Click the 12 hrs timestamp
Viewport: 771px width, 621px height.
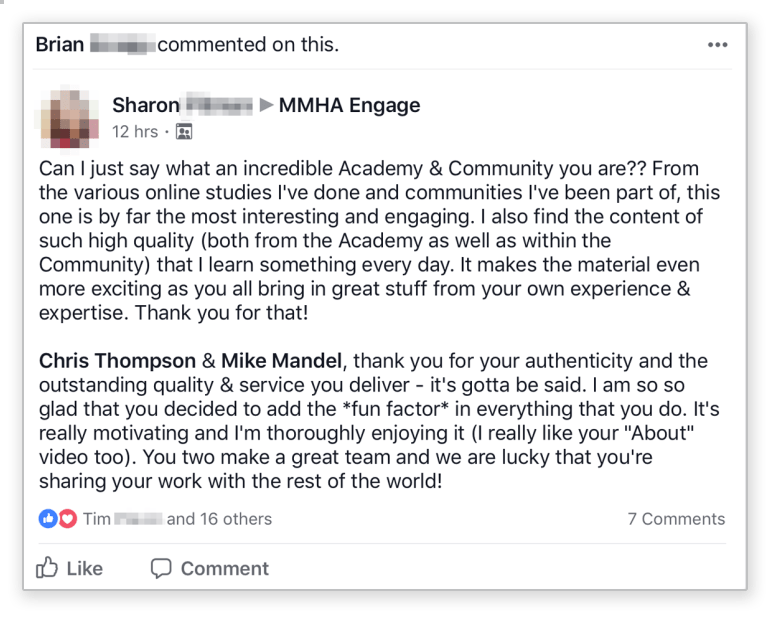135,132
